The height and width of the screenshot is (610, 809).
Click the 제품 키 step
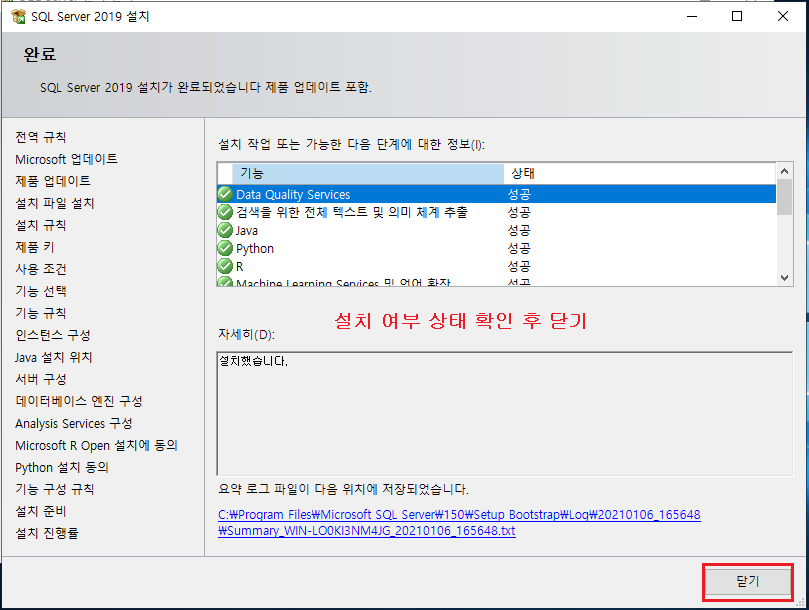pos(35,247)
